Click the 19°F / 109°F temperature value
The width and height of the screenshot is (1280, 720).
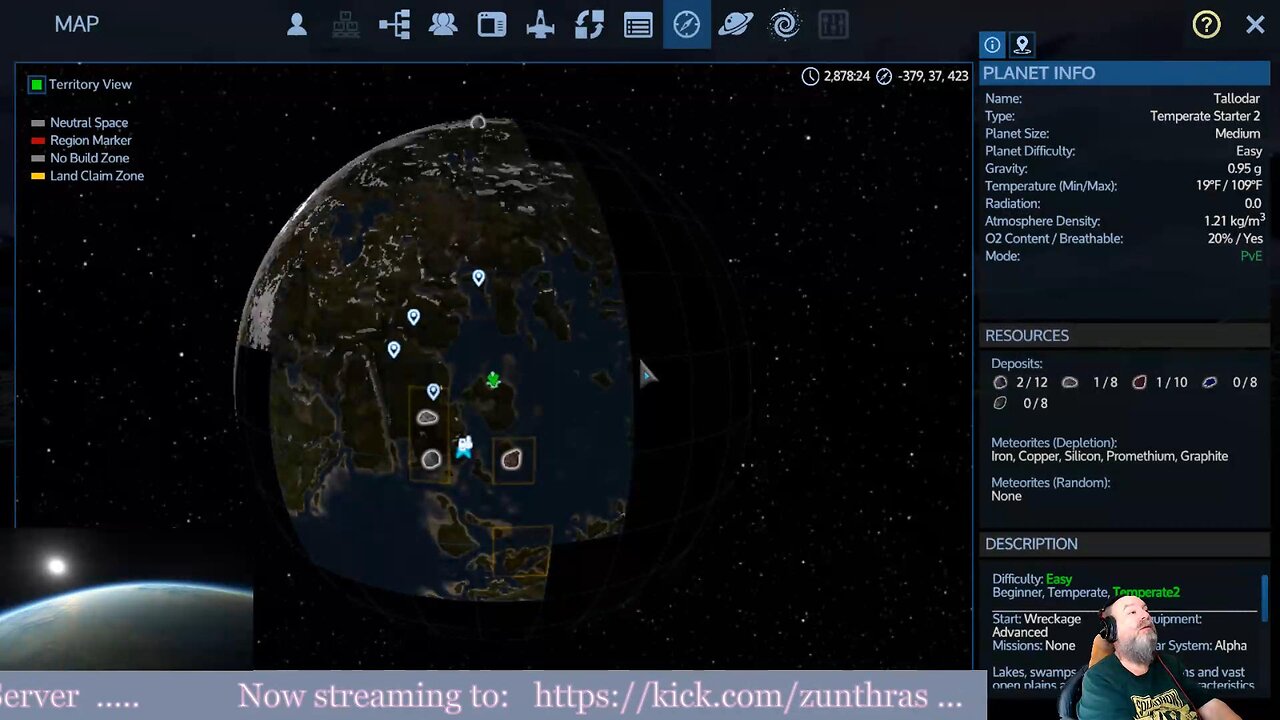click(1229, 186)
